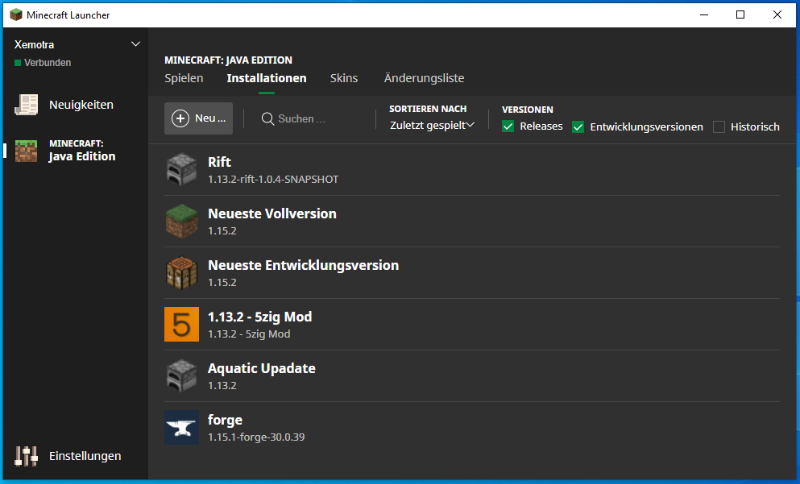Image resolution: width=800 pixels, height=484 pixels.
Task: Disable the Entwicklungsversionen checkbox
Action: pos(578,127)
